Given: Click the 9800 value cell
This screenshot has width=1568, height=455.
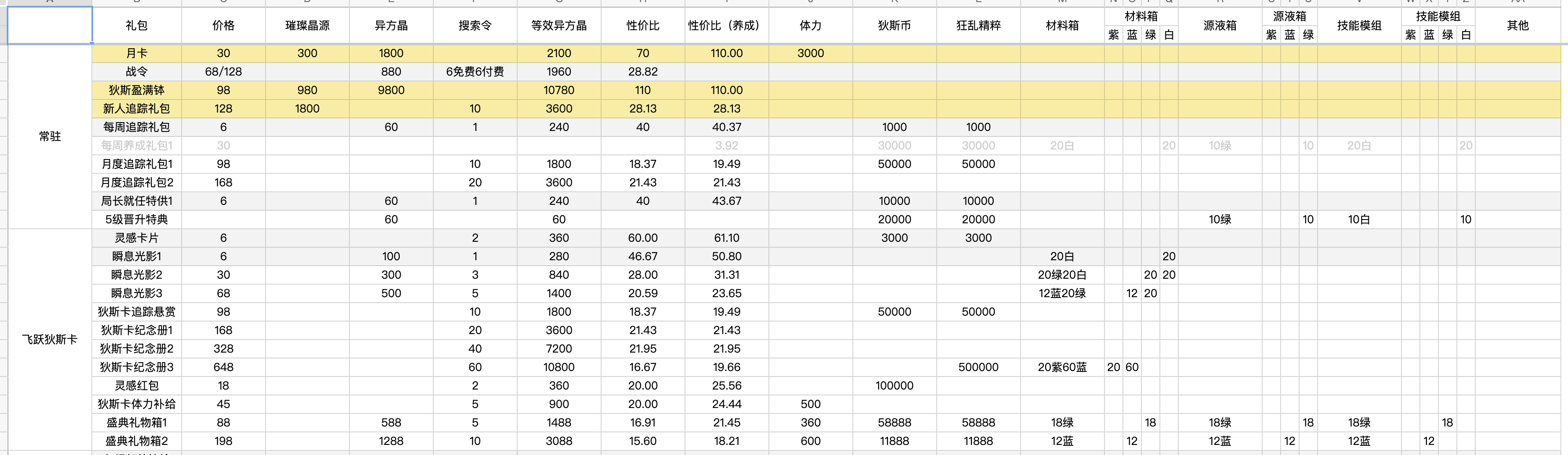Looking at the screenshot, I should (x=391, y=90).
